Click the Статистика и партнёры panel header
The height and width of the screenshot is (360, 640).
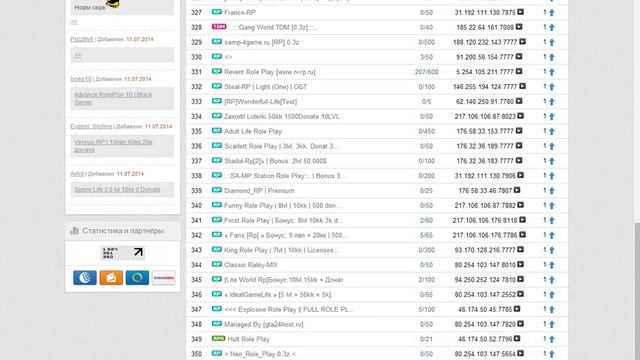pyautogui.click(x=122, y=231)
